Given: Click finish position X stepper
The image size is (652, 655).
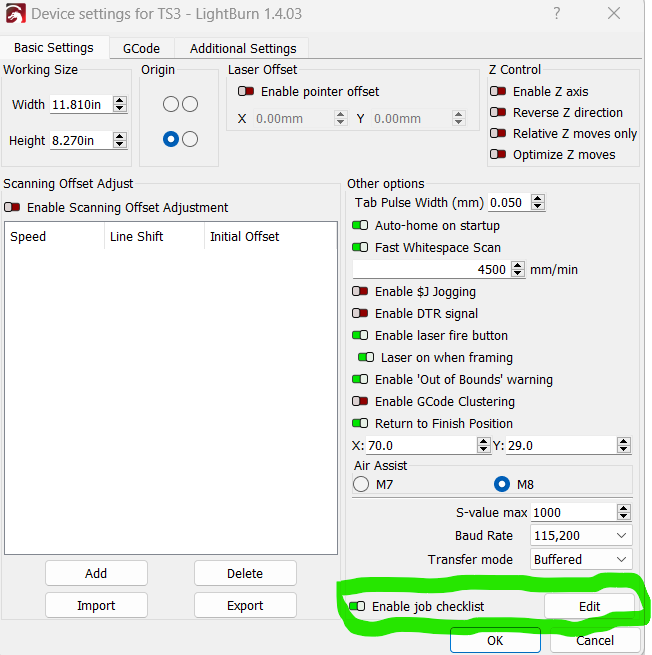Looking at the screenshot, I should pos(484,445).
